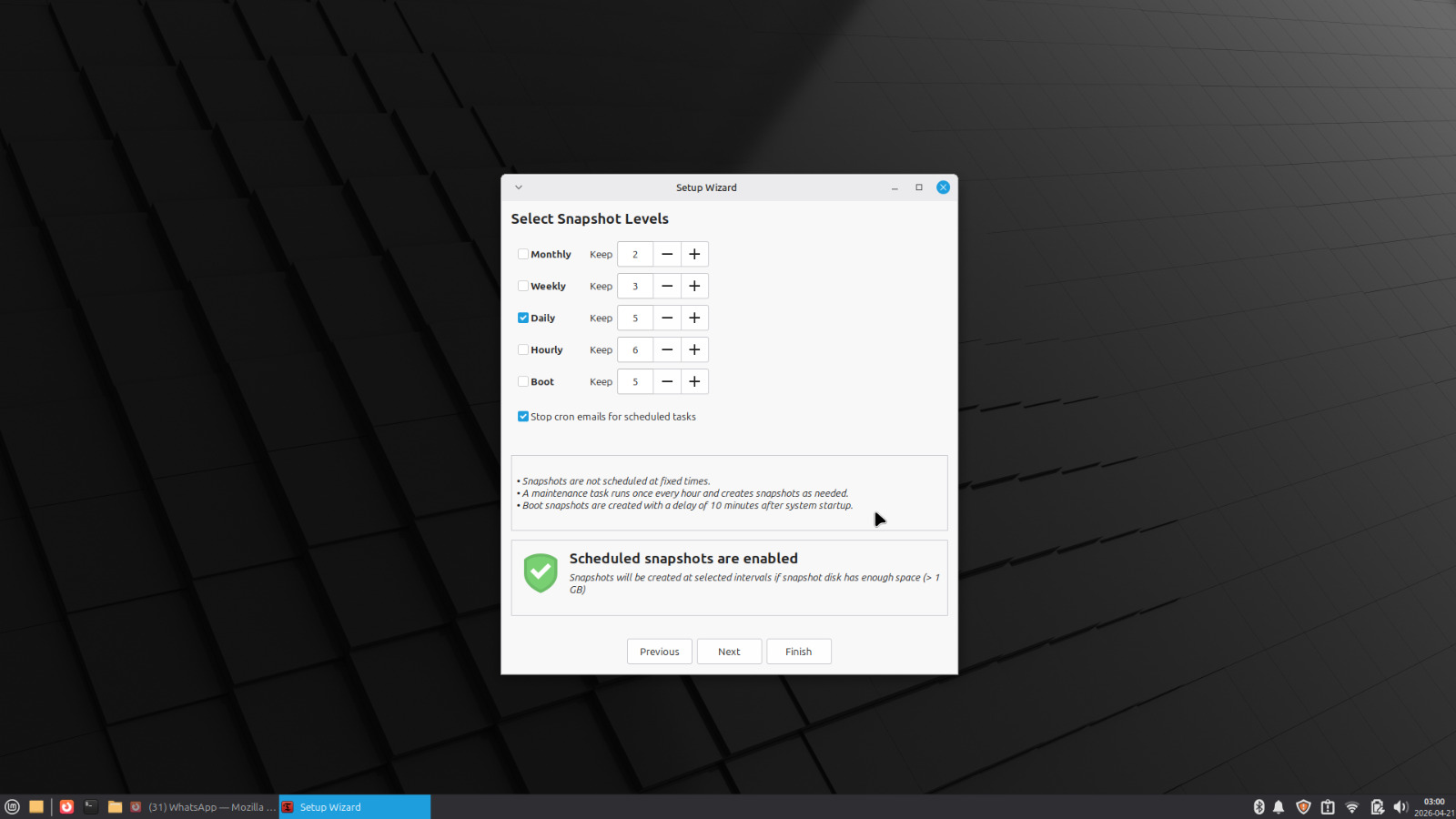Increase Weekly keep count with plus
This screenshot has width=1456, height=819.
pyautogui.click(x=694, y=287)
